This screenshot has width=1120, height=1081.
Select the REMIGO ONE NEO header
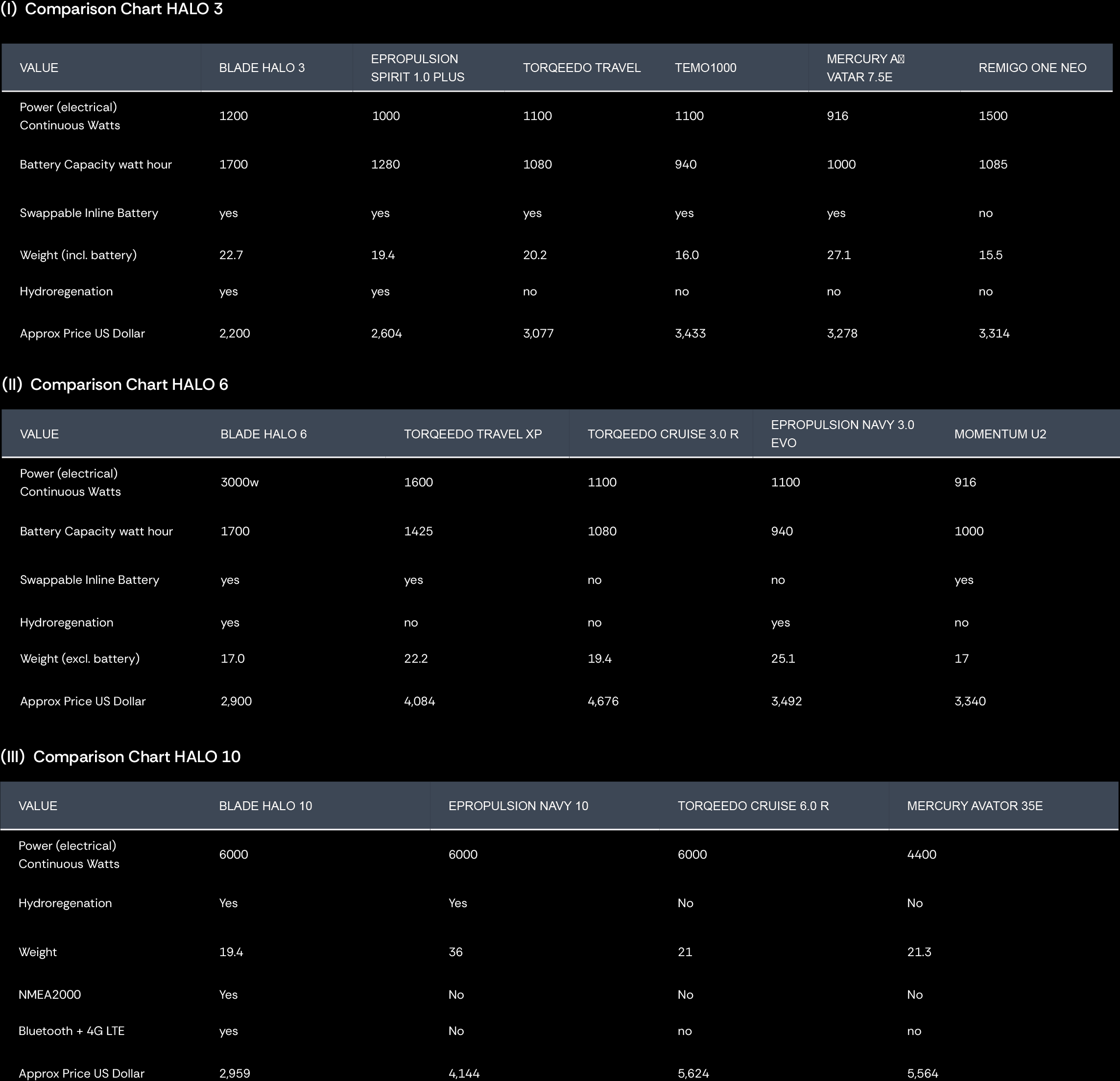click(x=1032, y=68)
